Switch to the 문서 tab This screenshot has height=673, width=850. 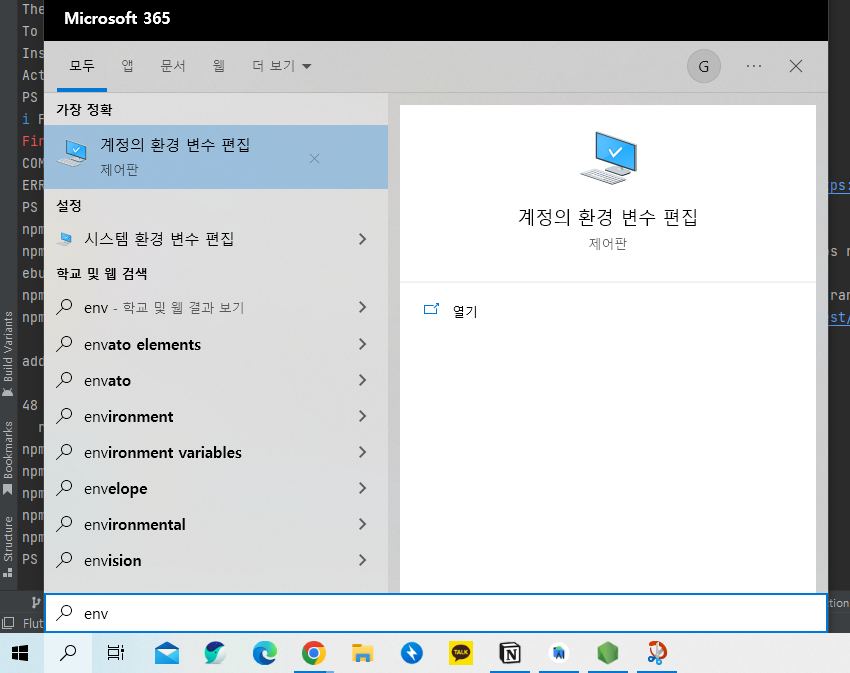(x=173, y=66)
